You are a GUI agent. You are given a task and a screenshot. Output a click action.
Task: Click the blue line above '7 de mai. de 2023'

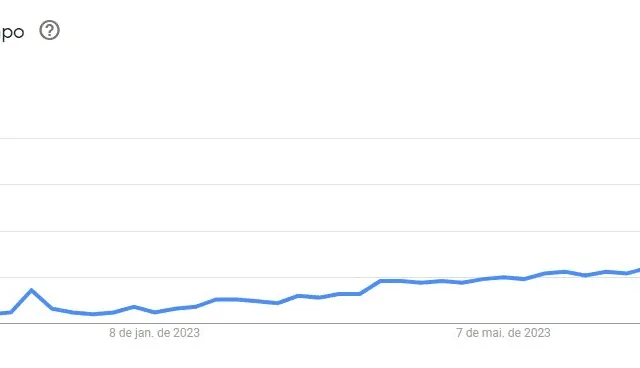503,277
